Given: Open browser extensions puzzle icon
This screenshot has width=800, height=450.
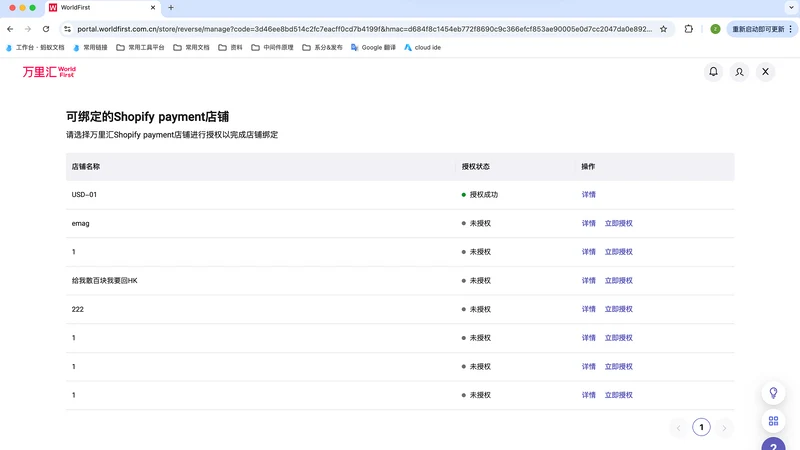Looking at the screenshot, I should (689, 29).
